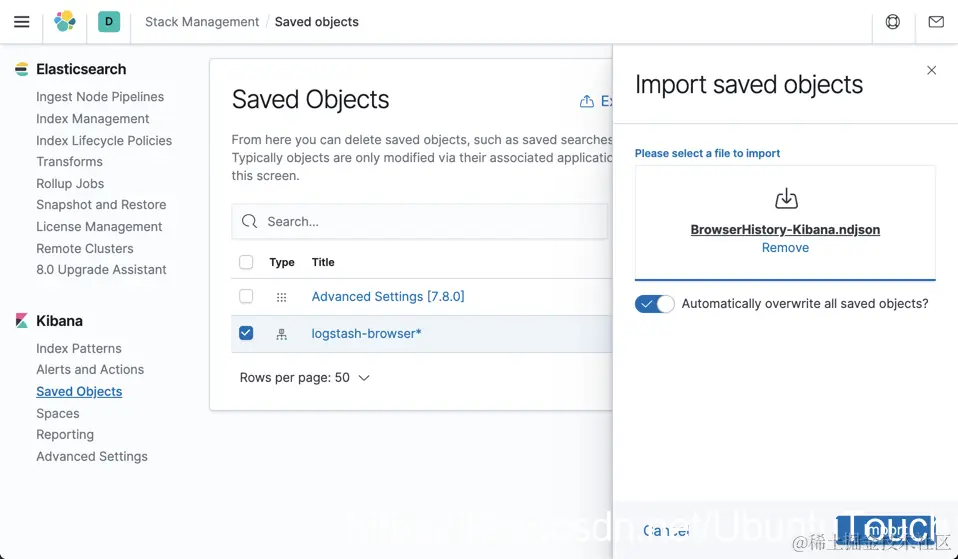958x559 pixels.
Task: Open the logstash-browser* object link
Action: pos(367,334)
